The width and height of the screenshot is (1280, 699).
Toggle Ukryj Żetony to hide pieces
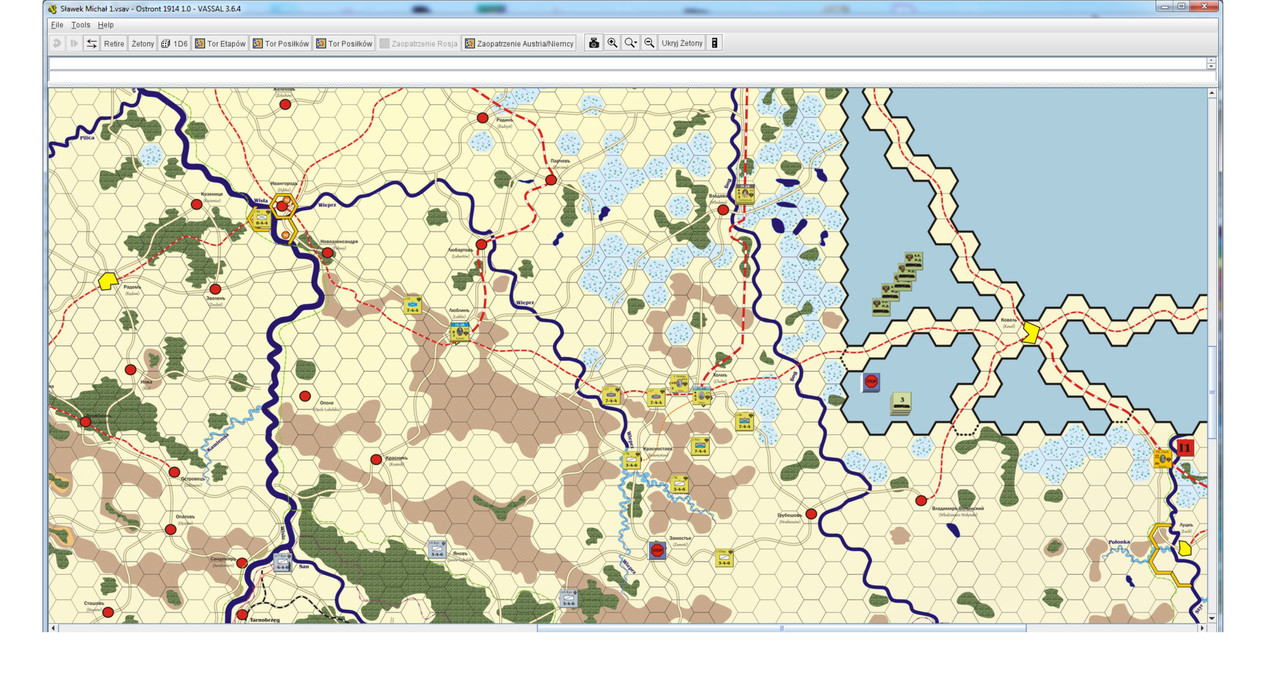pyautogui.click(x=682, y=43)
